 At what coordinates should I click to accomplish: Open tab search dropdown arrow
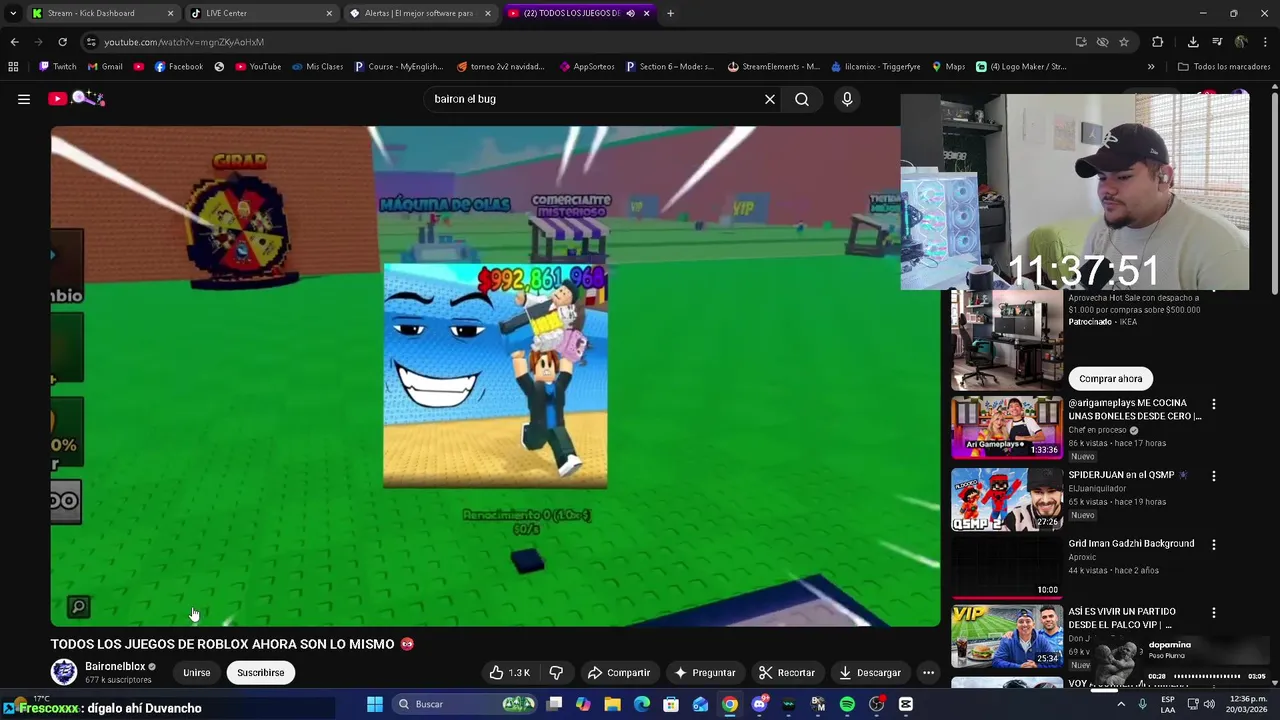(x=13, y=13)
